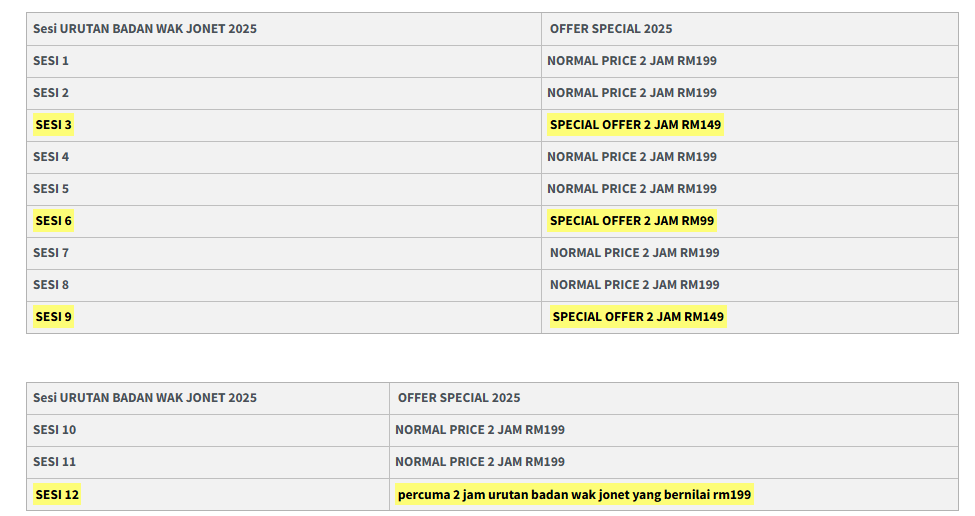The image size is (975, 516).
Task: Select the highlighted SESI 6 label
Action: pyautogui.click(x=54, y=221)
